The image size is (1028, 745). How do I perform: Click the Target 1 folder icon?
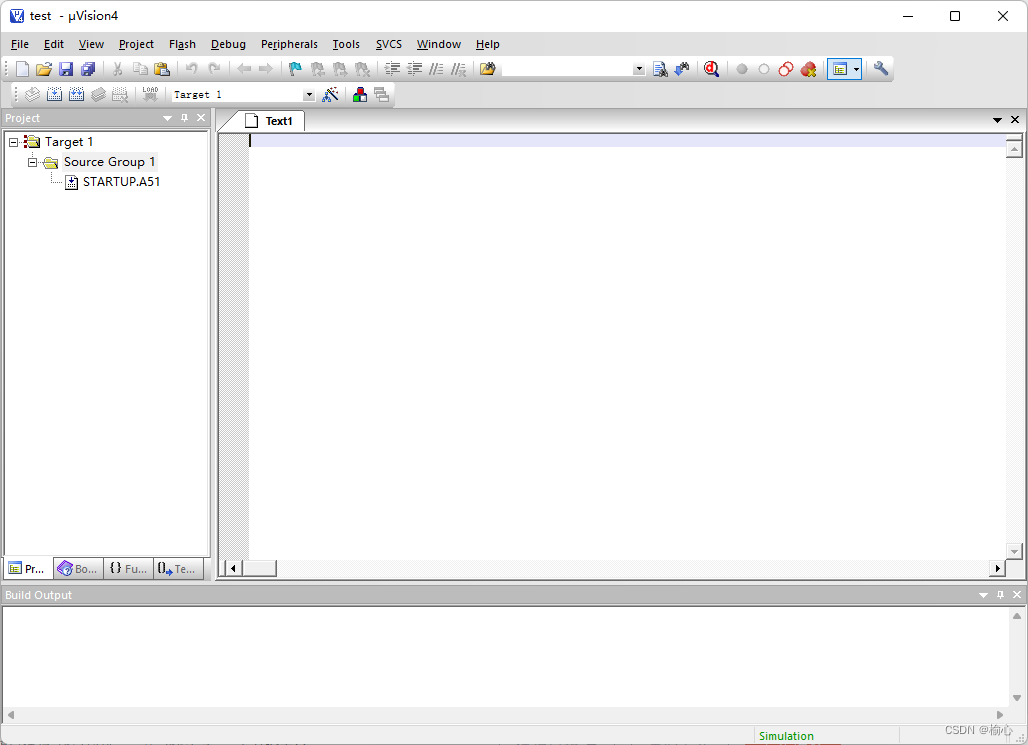point(31,142)
